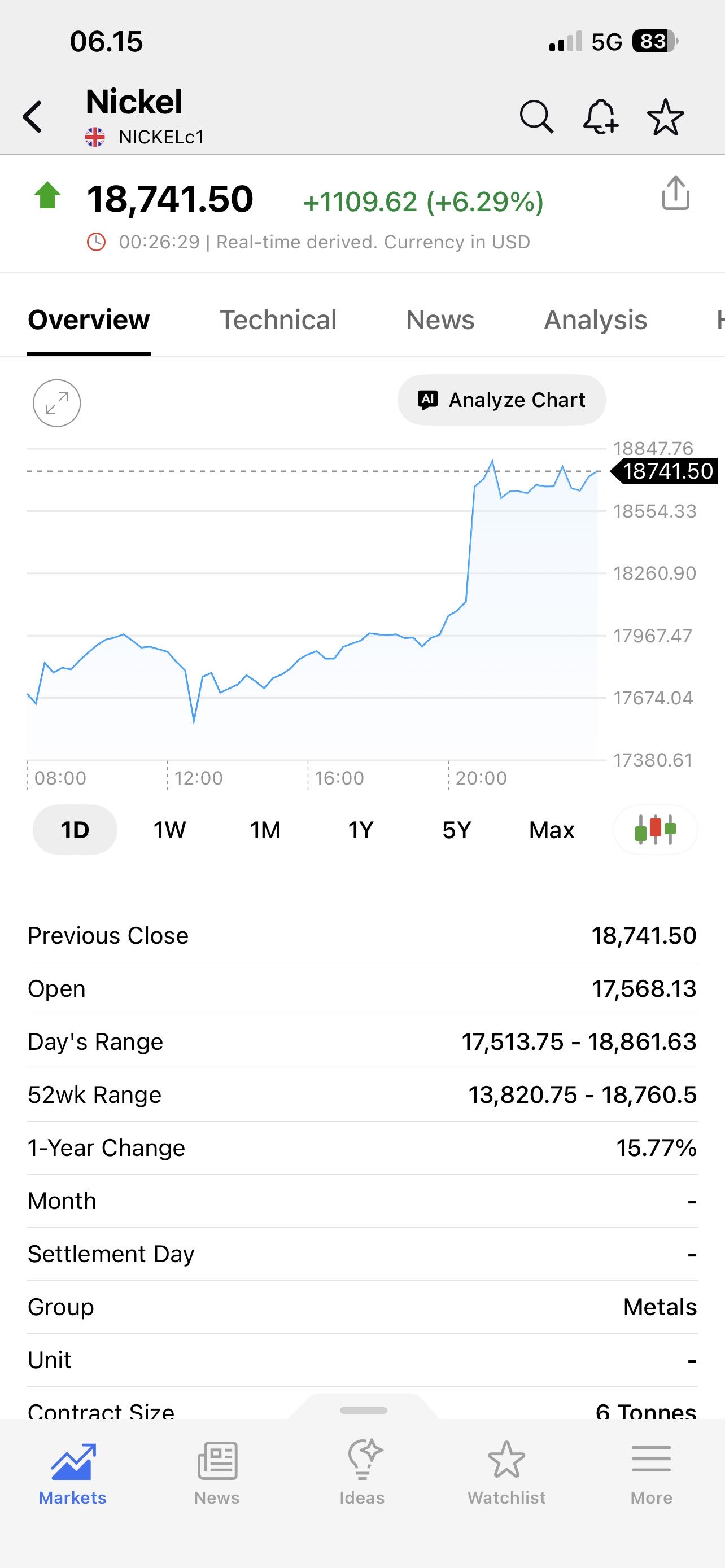Select the 5Y chart range
This screenshot has height=1568, width=725.
pyautogui.click(x=457, y=830)
